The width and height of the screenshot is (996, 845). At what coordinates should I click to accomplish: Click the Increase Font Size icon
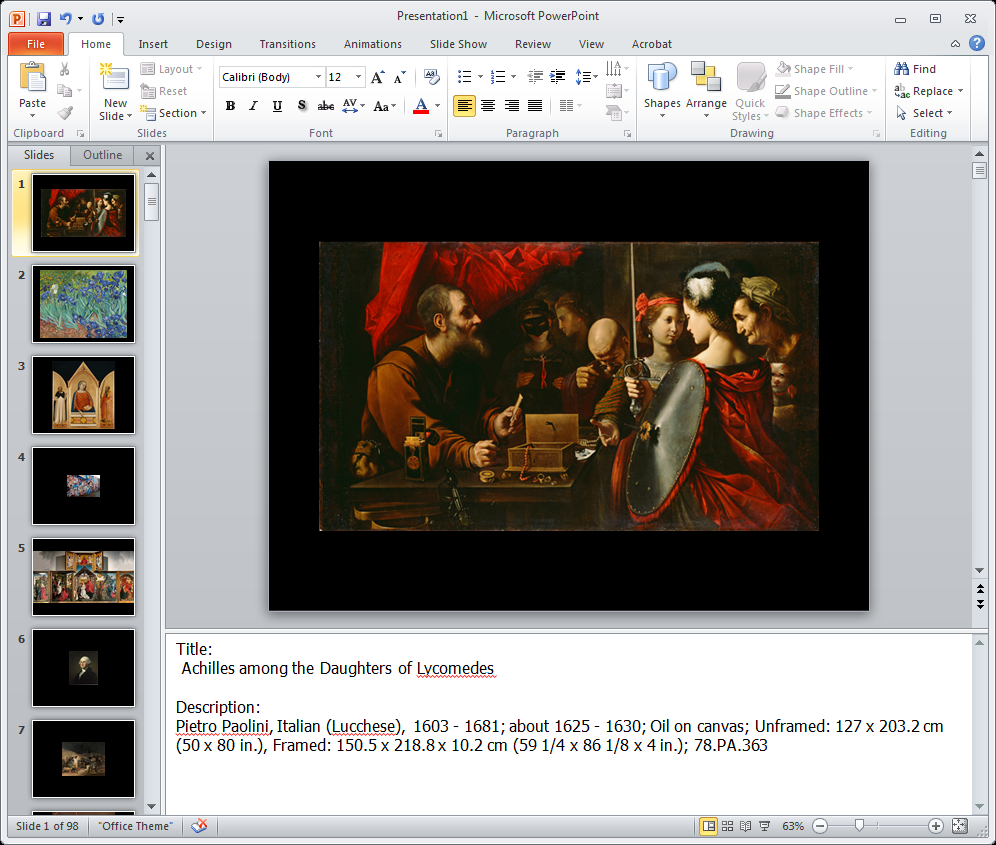(377, 77)
